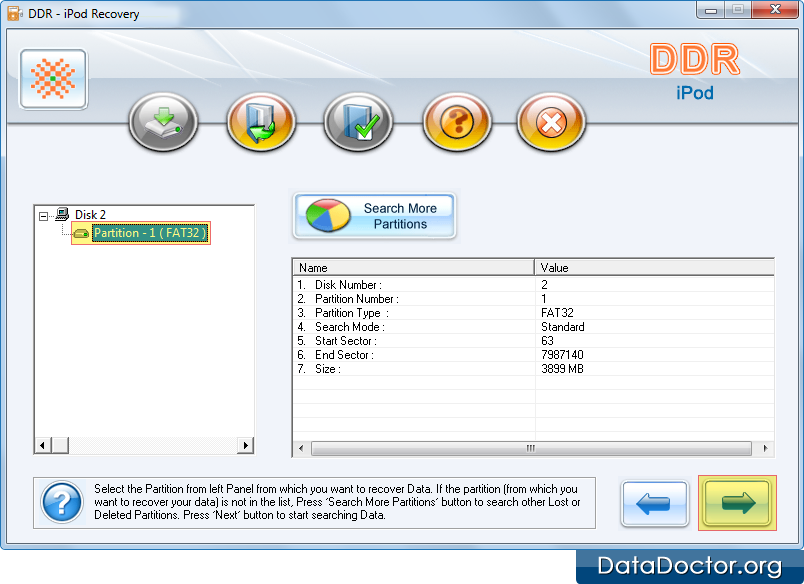Click the blue question mark info icon

[62, 502]
